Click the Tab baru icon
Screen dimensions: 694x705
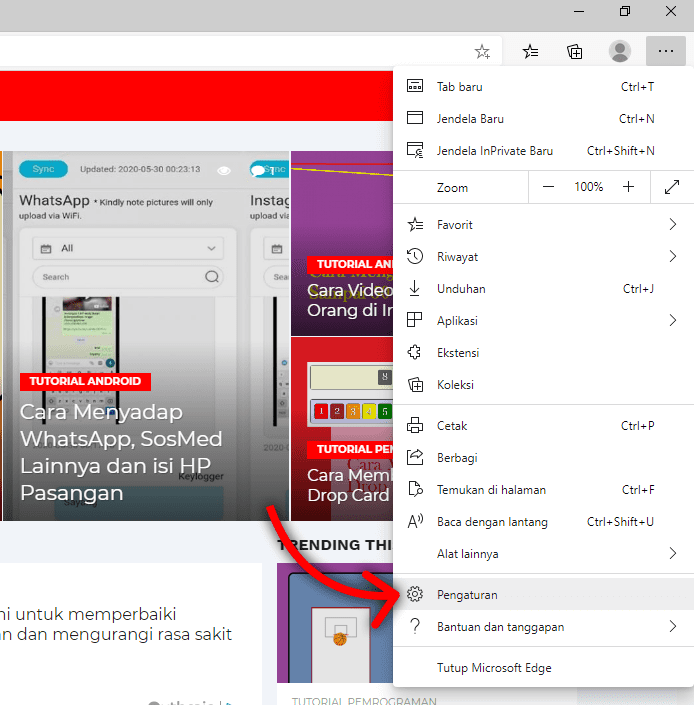(x=414, y=86)
